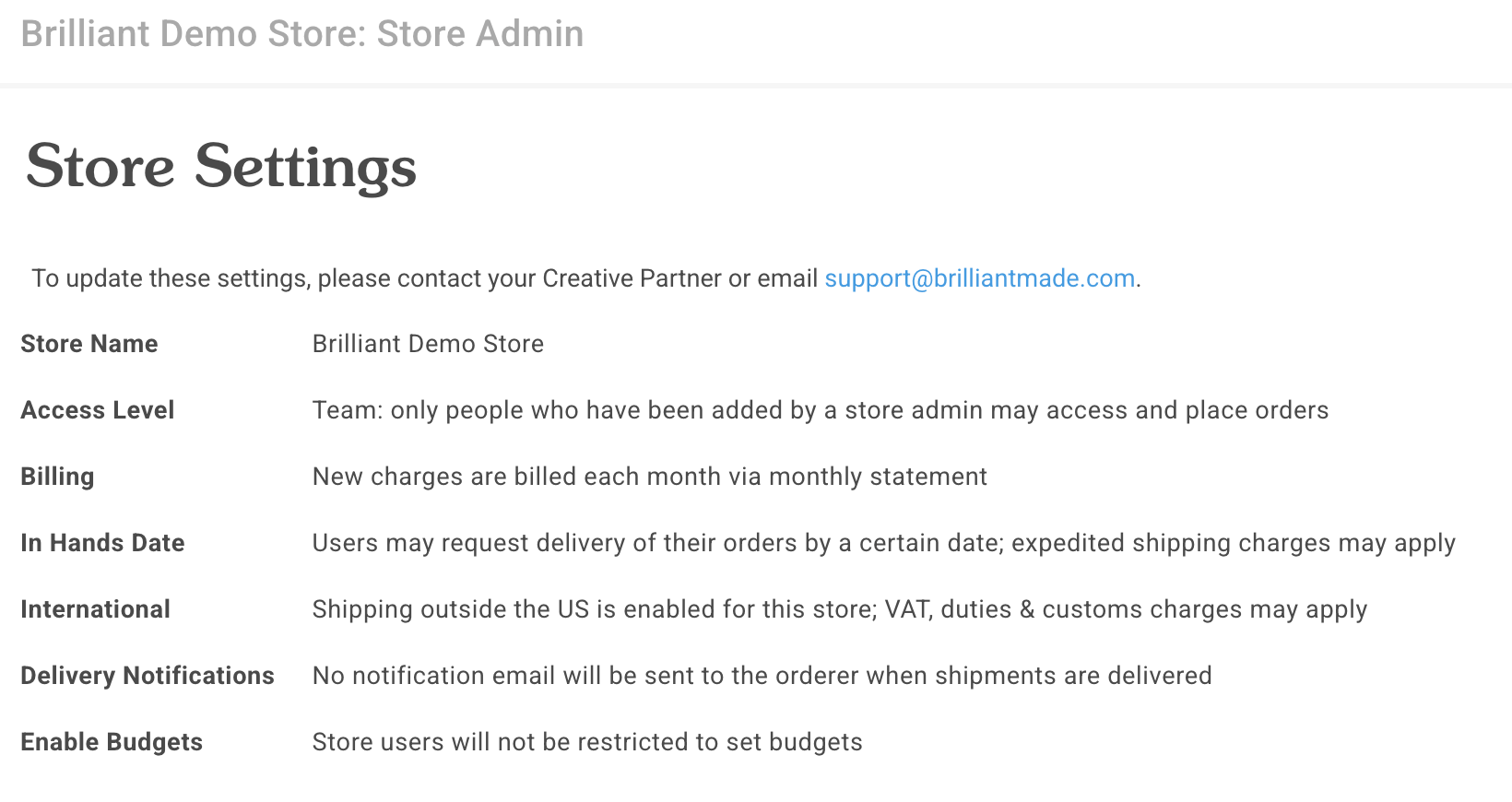1512x802 pixels.
Task: Select the International label
Action: coord(95,609)
